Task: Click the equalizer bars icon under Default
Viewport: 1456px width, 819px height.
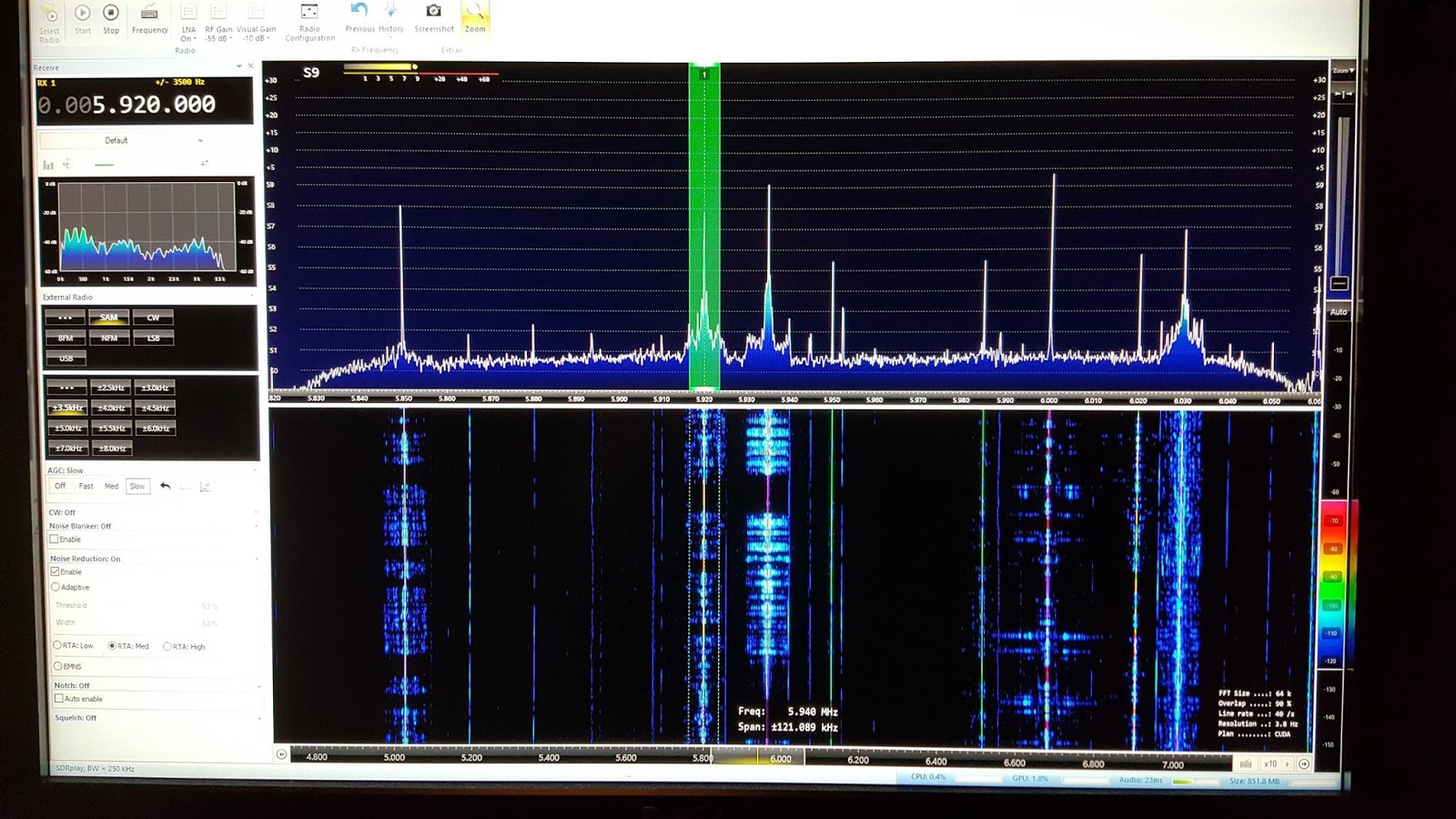Action: tap(48, 165)
